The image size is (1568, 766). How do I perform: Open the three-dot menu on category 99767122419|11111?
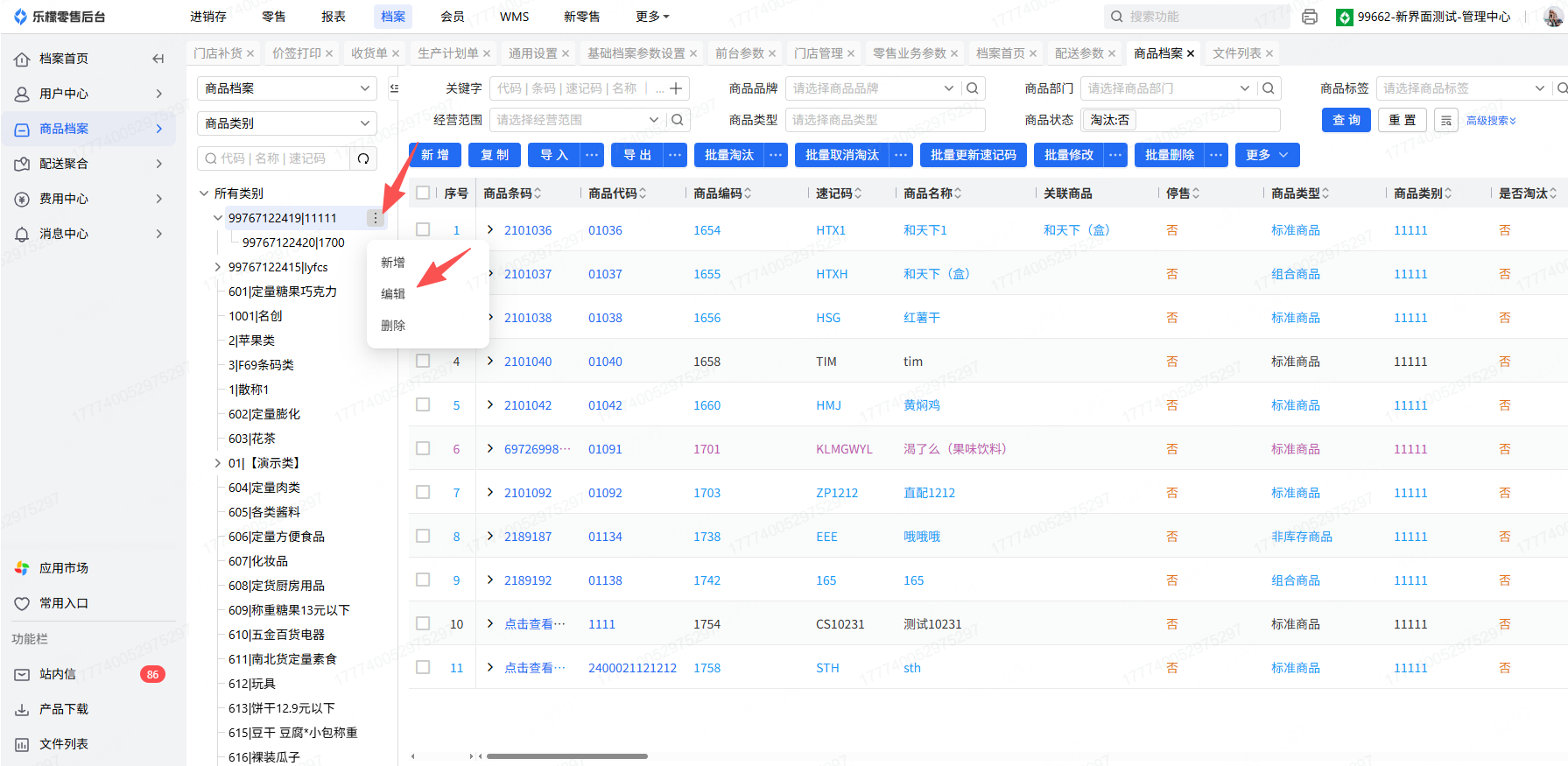[376, 218]
